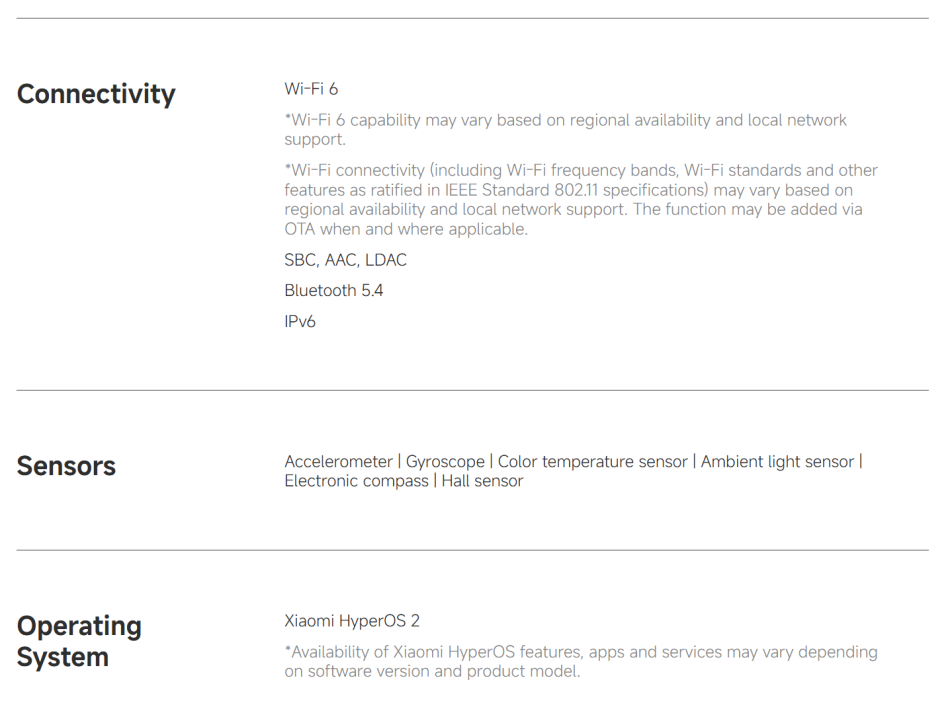950x713 pixels.
Task: Click Hall sensor in the sensors list
Action: pos(482,481)
